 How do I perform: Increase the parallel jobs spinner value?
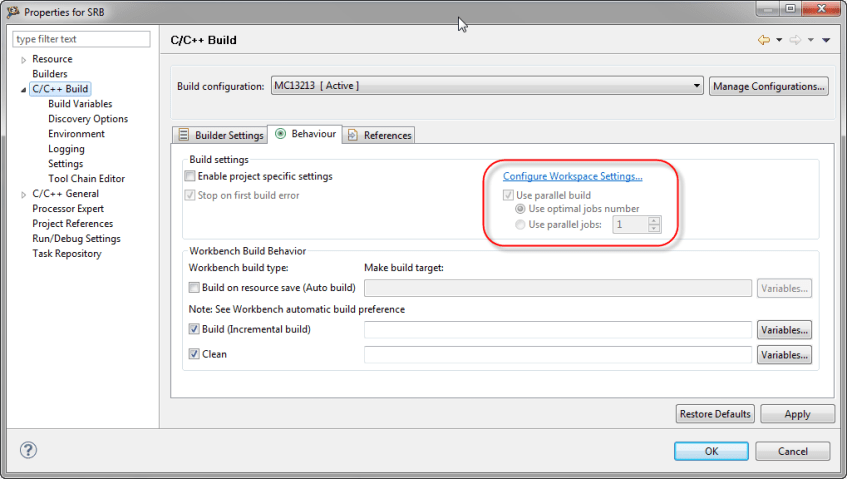[x=654, y=220]
